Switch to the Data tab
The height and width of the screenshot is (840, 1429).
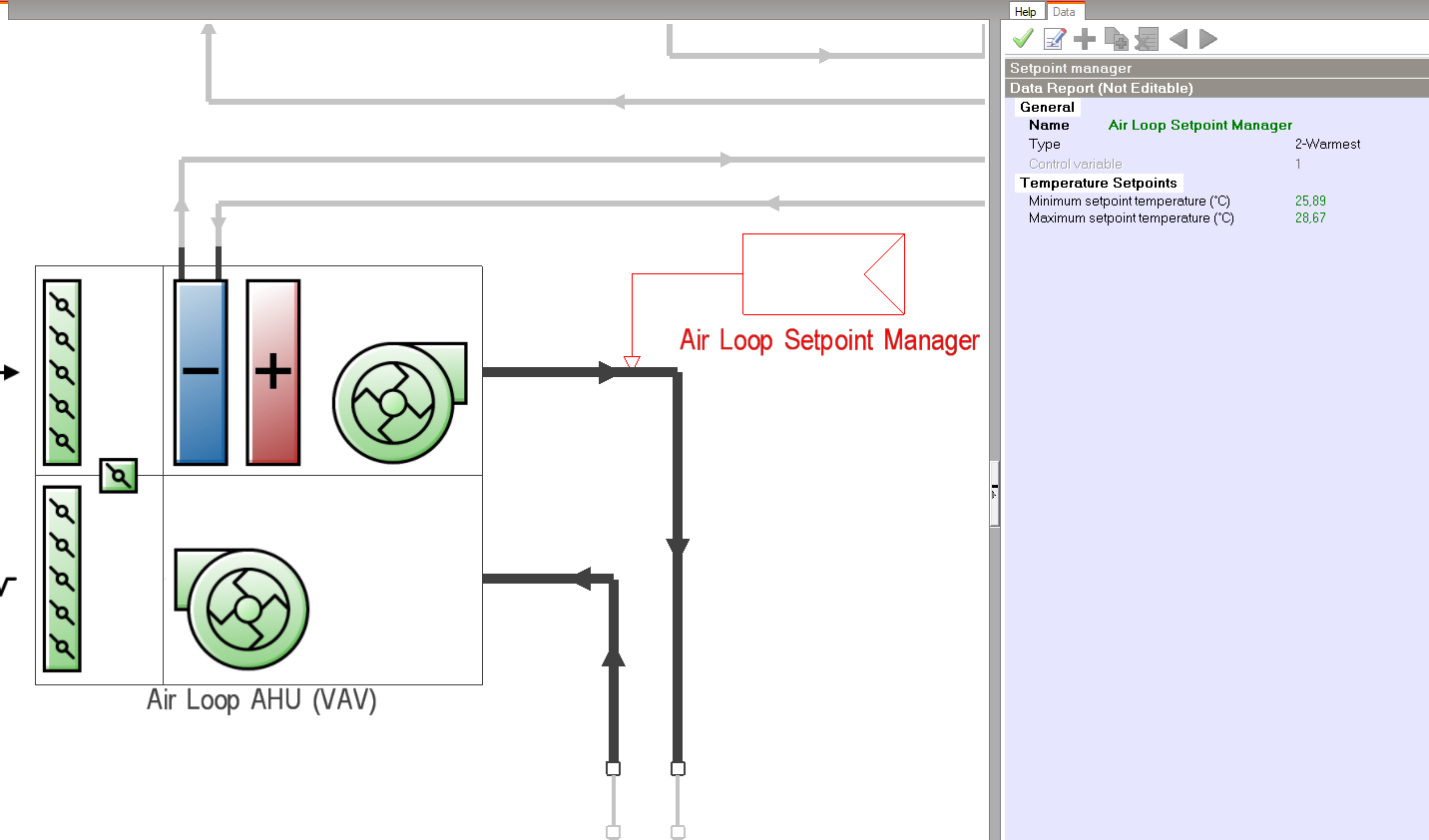tap(1064, 11)
